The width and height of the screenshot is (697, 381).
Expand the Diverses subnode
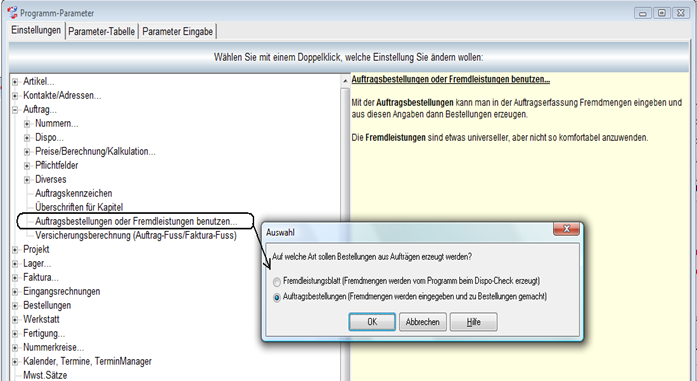pyautogui.click(x=27, y=180)
